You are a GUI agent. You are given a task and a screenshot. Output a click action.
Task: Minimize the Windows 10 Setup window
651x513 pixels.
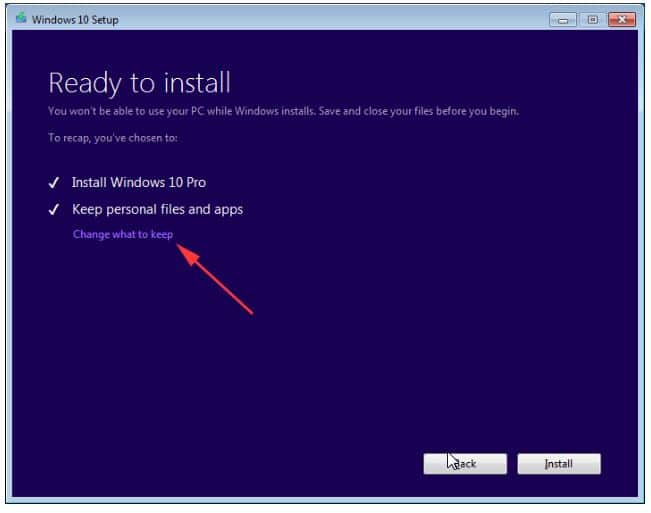(x=563, y=20)
